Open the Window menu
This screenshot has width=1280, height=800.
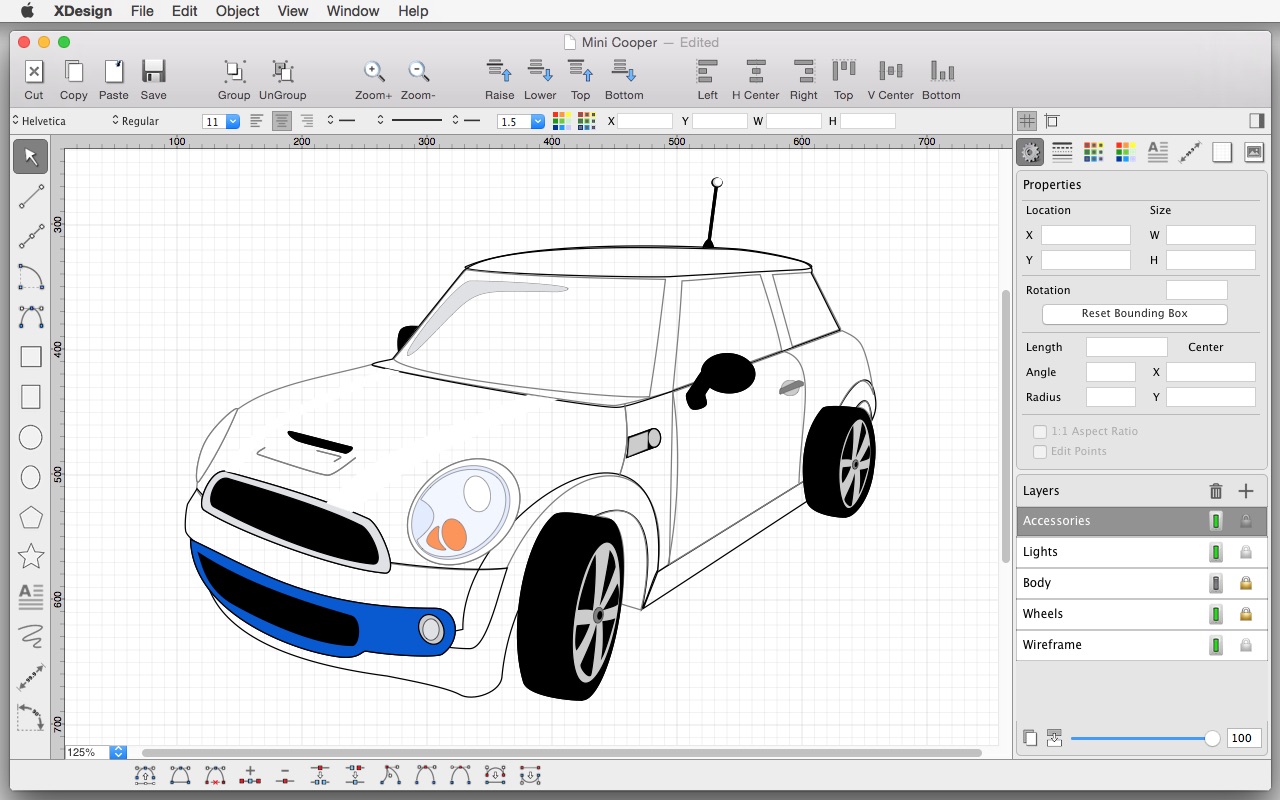click(x=353, y=11)
